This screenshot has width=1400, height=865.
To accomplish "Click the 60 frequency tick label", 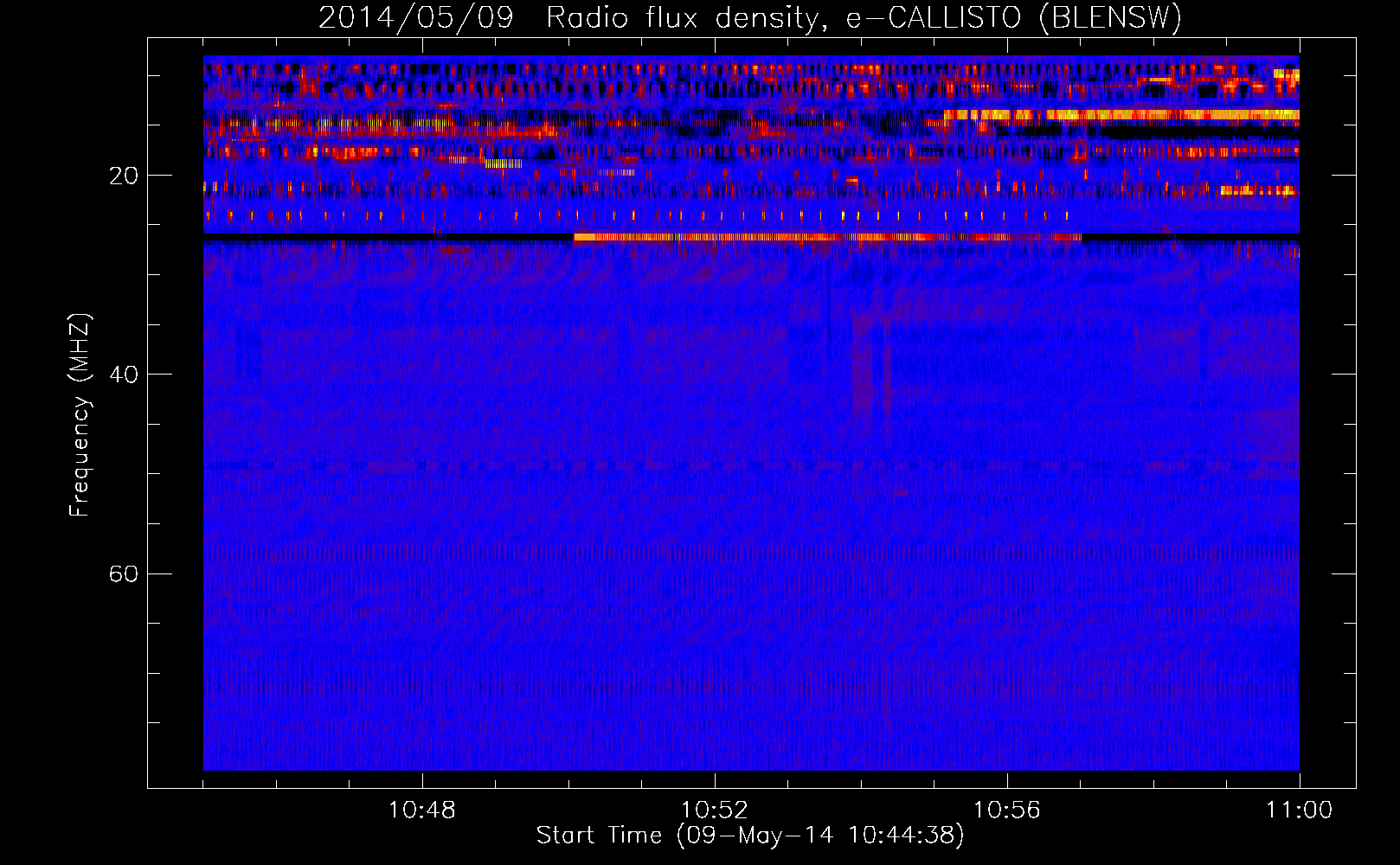I will (x=124, y=573).
